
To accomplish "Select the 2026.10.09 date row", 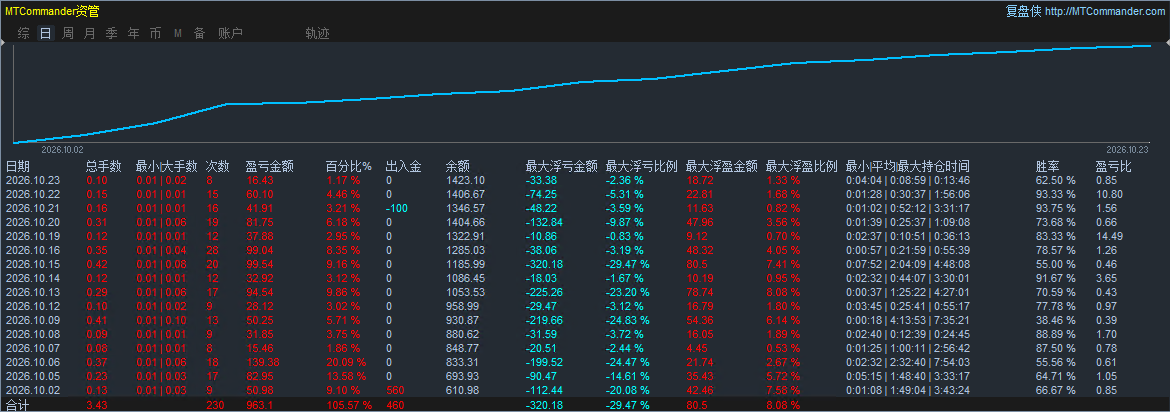I will tap(585, 319).
